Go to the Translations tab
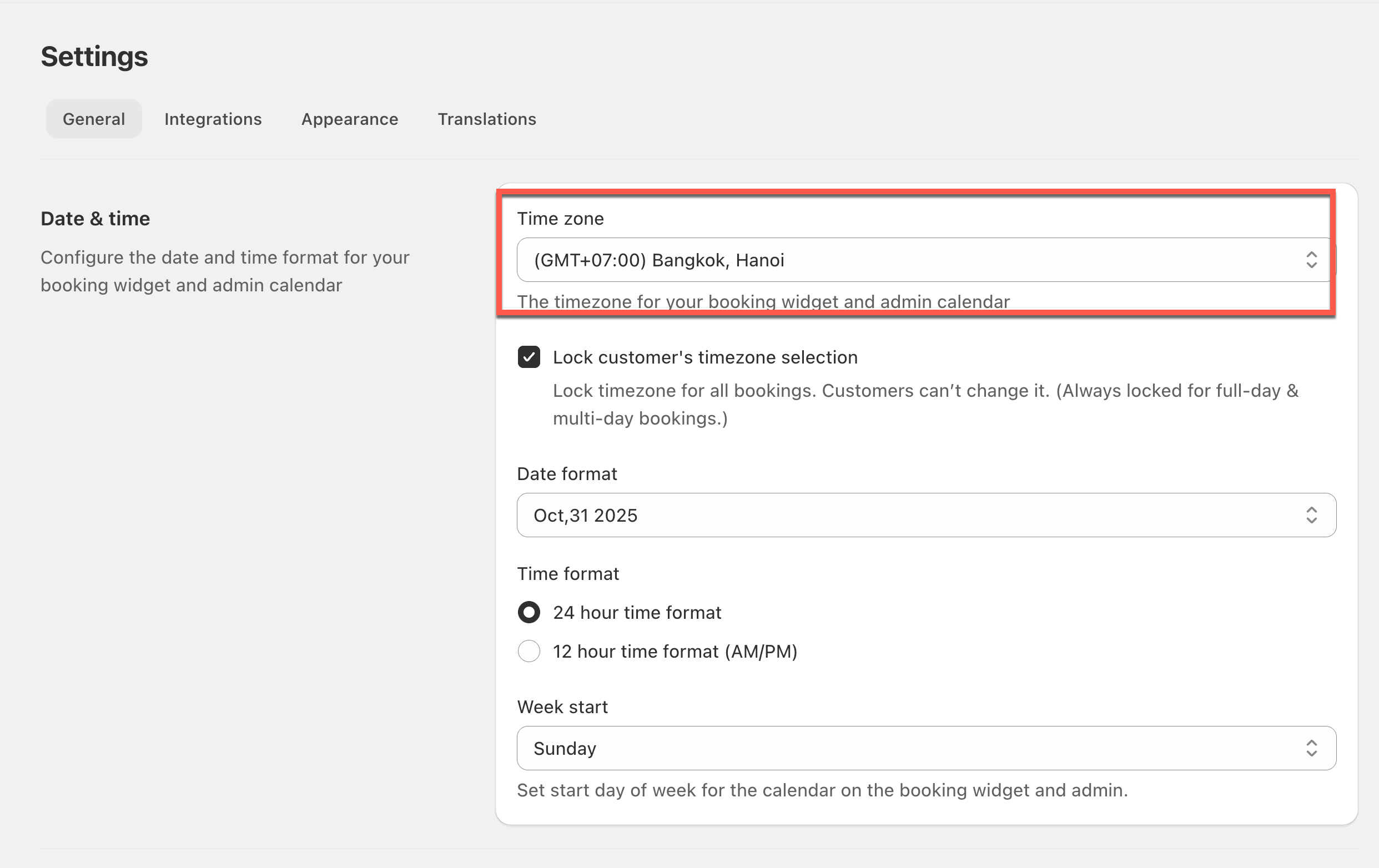 click(x=487, y=119)
